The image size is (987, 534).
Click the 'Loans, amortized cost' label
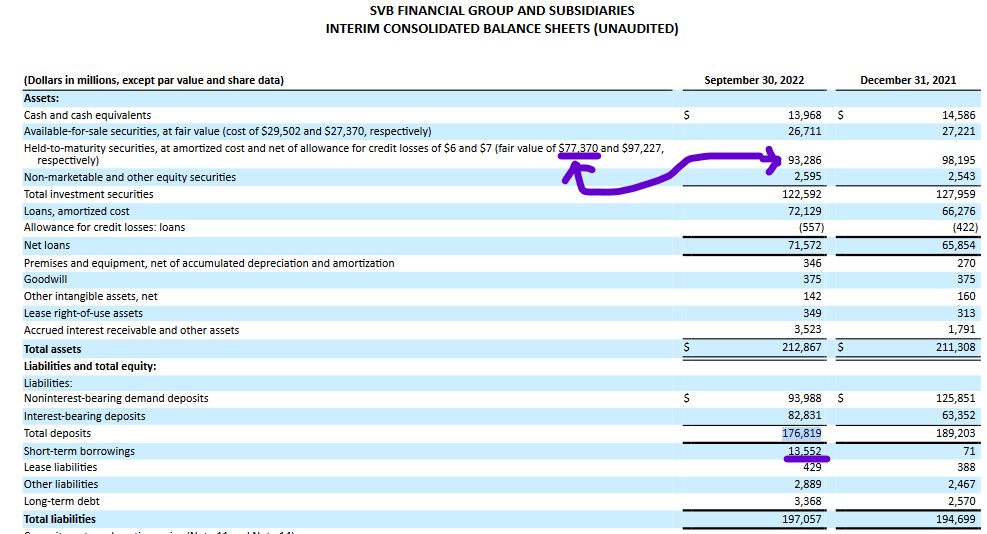(x=77, y=212)
